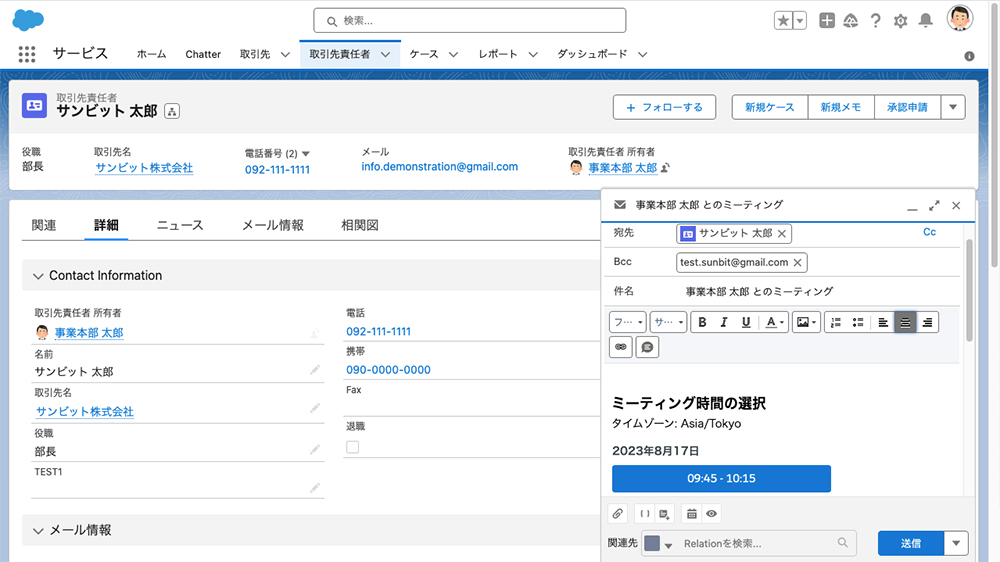Attach a file with paperclip icon
Screen dimensions: 1000x562
[x=617, y=514]
